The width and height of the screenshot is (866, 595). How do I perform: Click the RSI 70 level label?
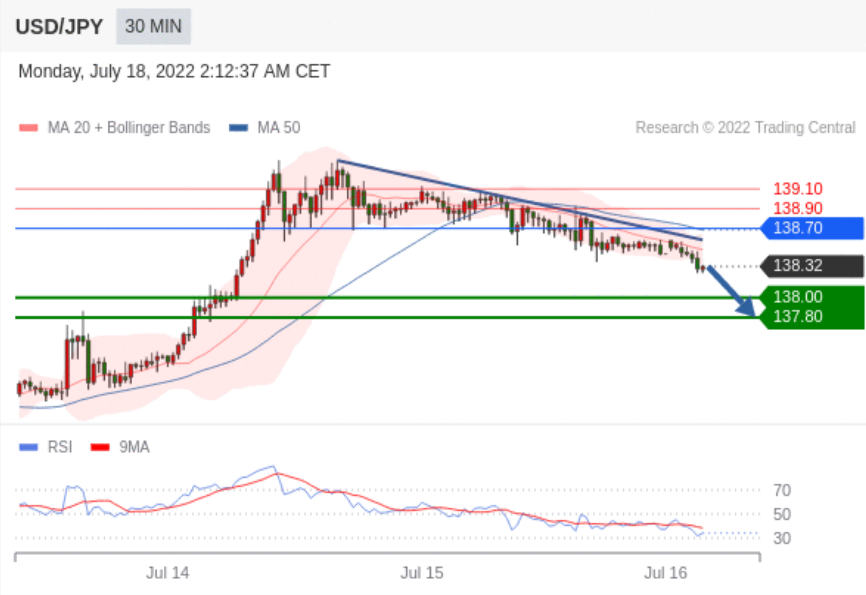782,490
